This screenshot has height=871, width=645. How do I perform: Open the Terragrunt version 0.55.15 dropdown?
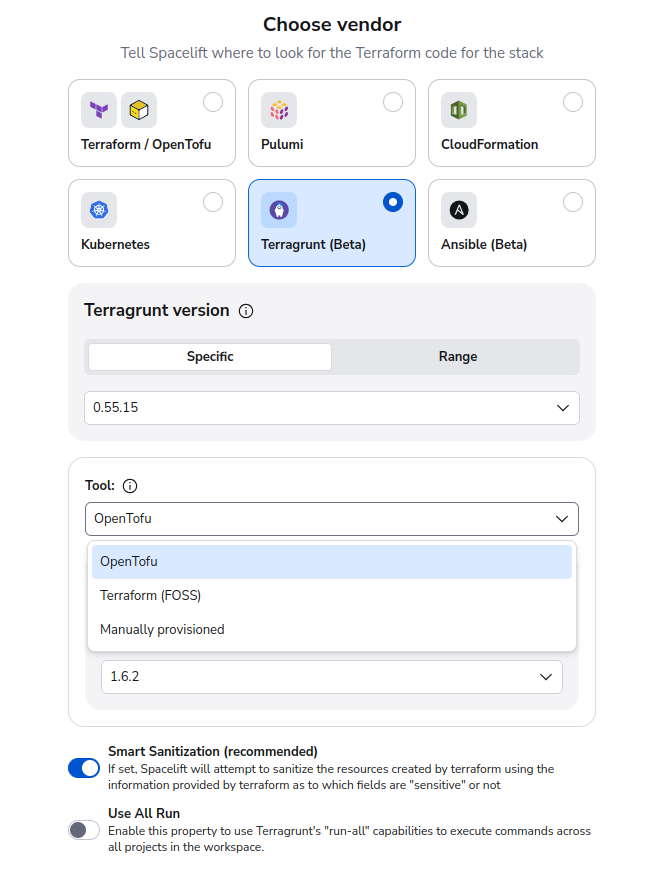pyautogui.click(x=331, y=408)
